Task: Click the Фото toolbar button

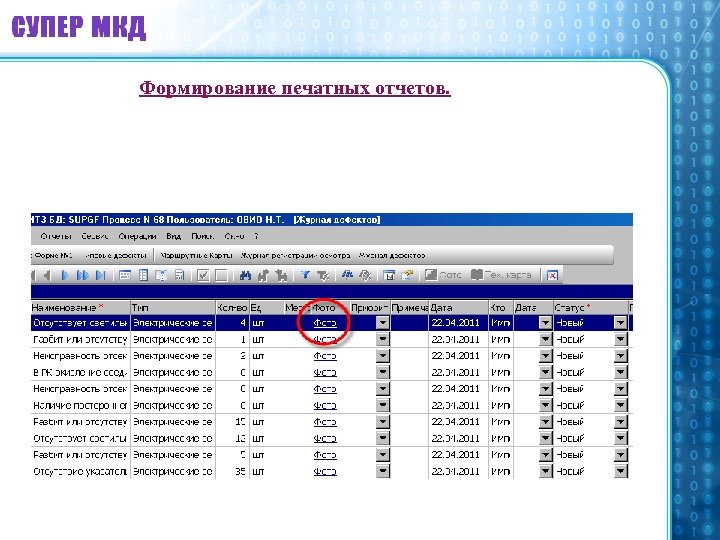Action: point(443,275)
